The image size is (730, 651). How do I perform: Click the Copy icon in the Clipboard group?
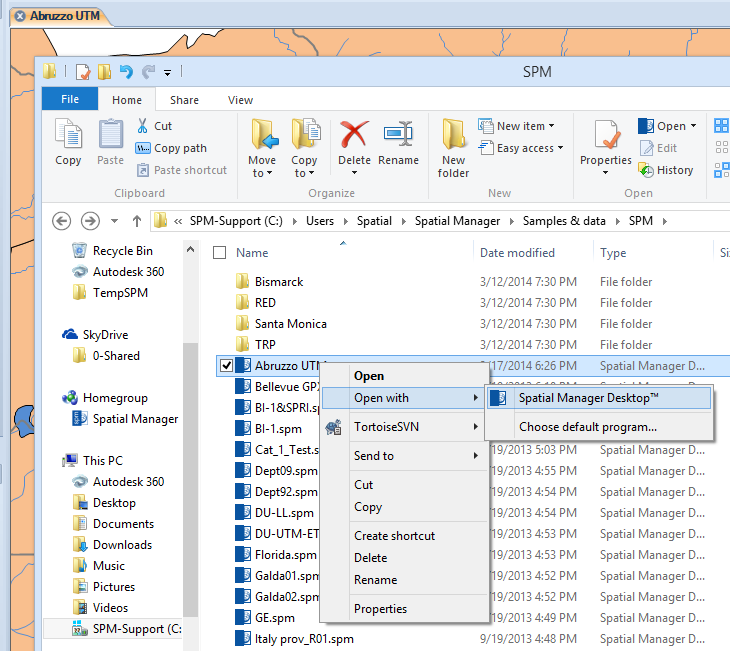[x=68, y=136]
